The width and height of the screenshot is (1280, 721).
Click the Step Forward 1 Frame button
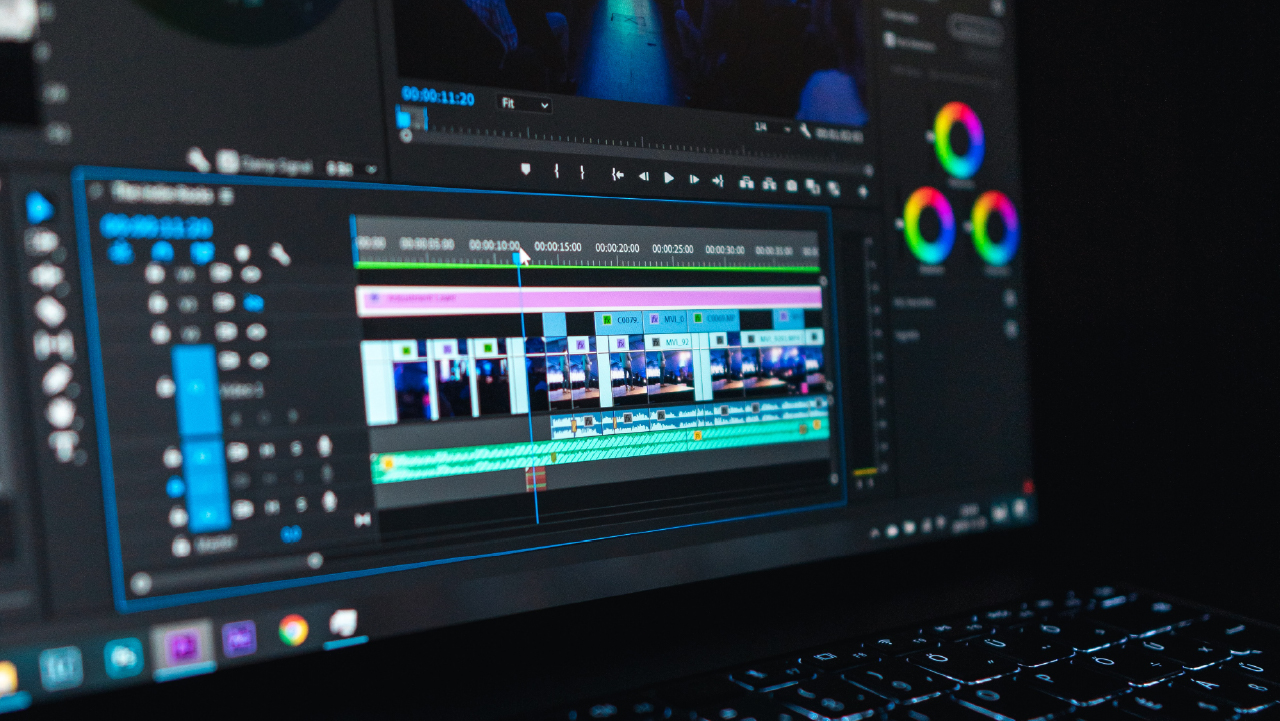[x=694, y=179]
